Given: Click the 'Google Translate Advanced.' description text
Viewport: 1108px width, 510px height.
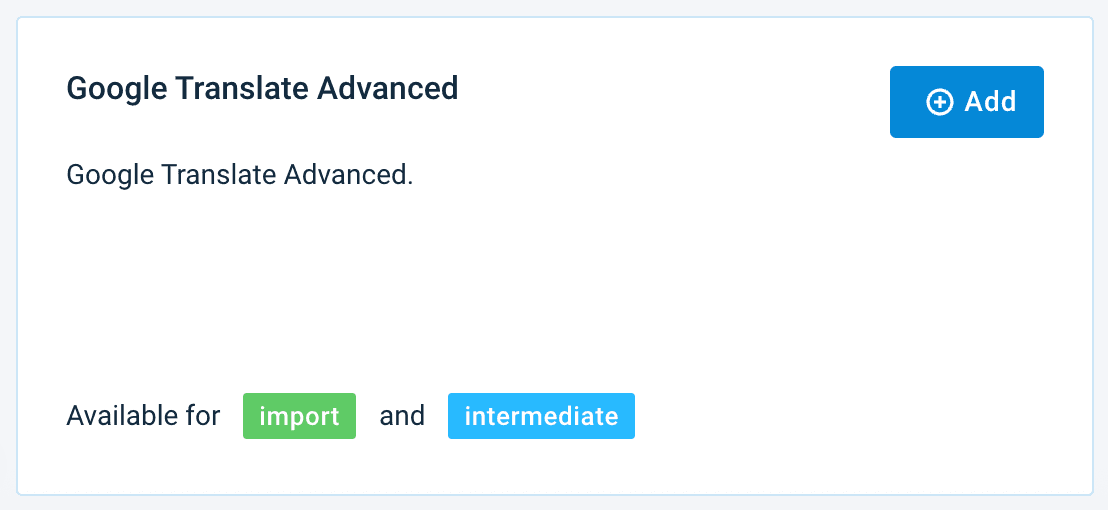Looking at the screenshot, I should [239, 175].
